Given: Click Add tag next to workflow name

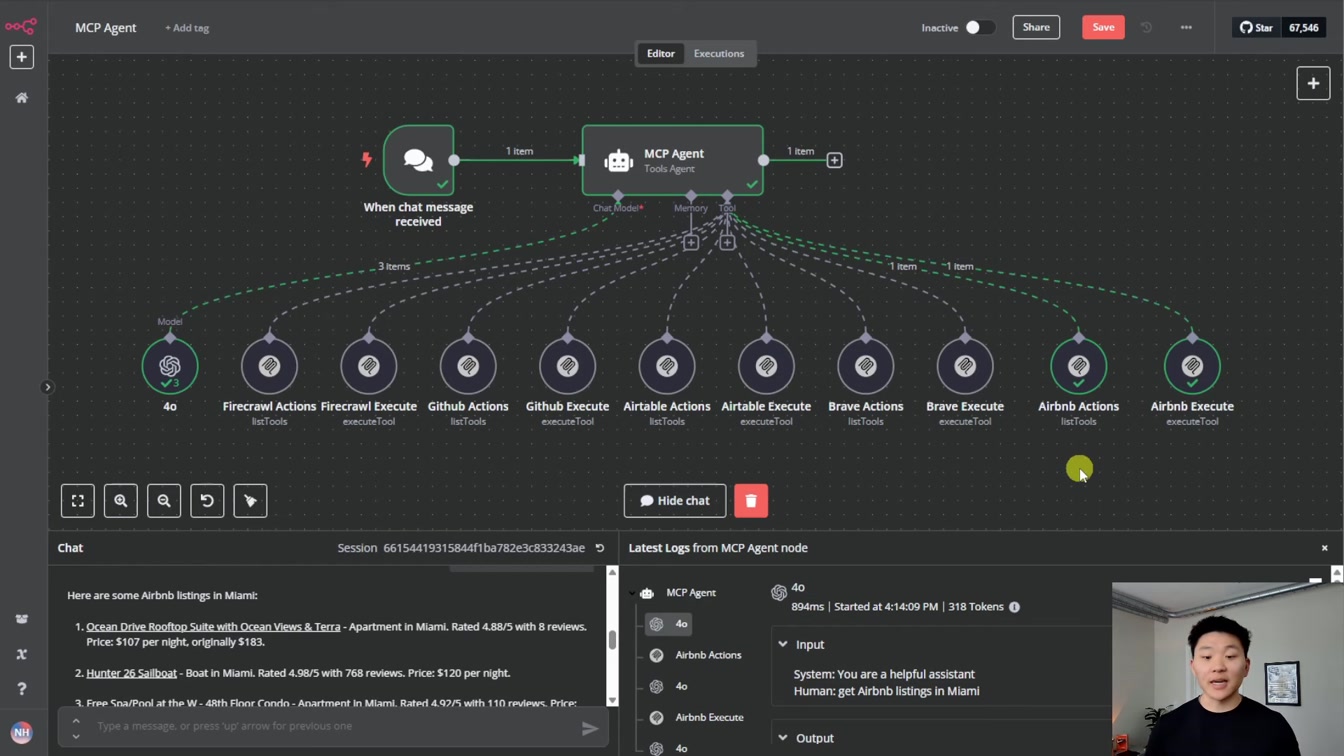Looking at the screenshot, I should [187, 28].
